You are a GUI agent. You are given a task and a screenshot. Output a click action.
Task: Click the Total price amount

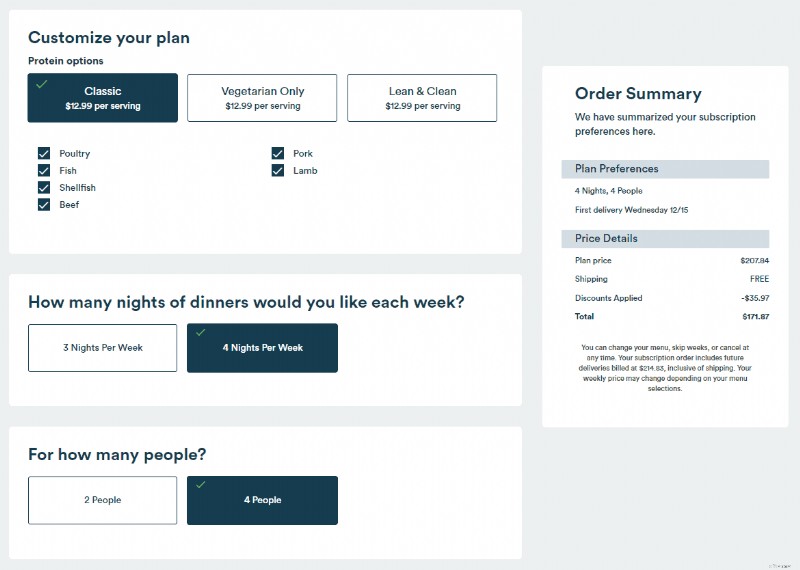tap(755, 316)
